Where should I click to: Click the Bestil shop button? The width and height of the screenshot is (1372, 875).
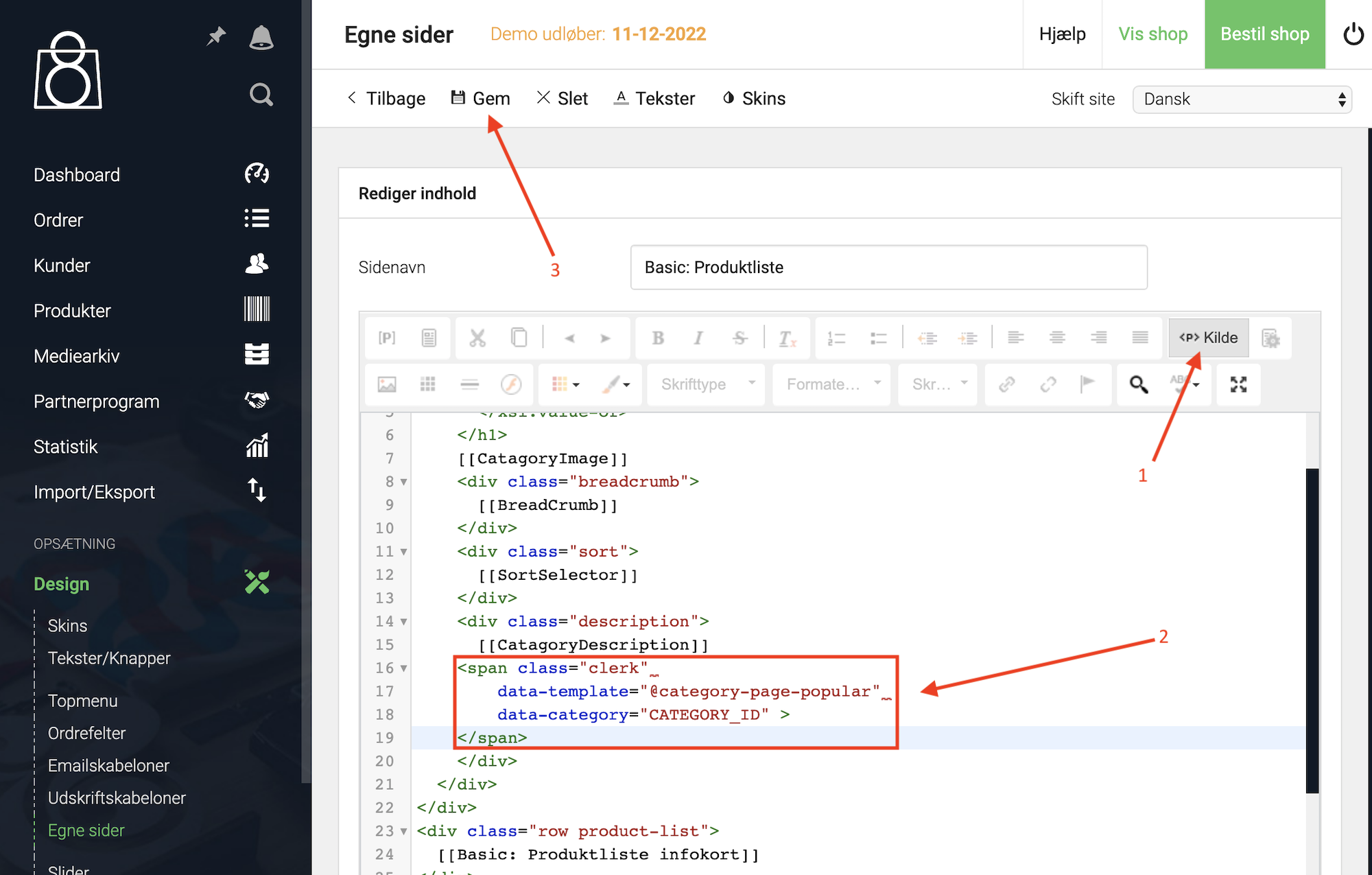pos(1264,34)
